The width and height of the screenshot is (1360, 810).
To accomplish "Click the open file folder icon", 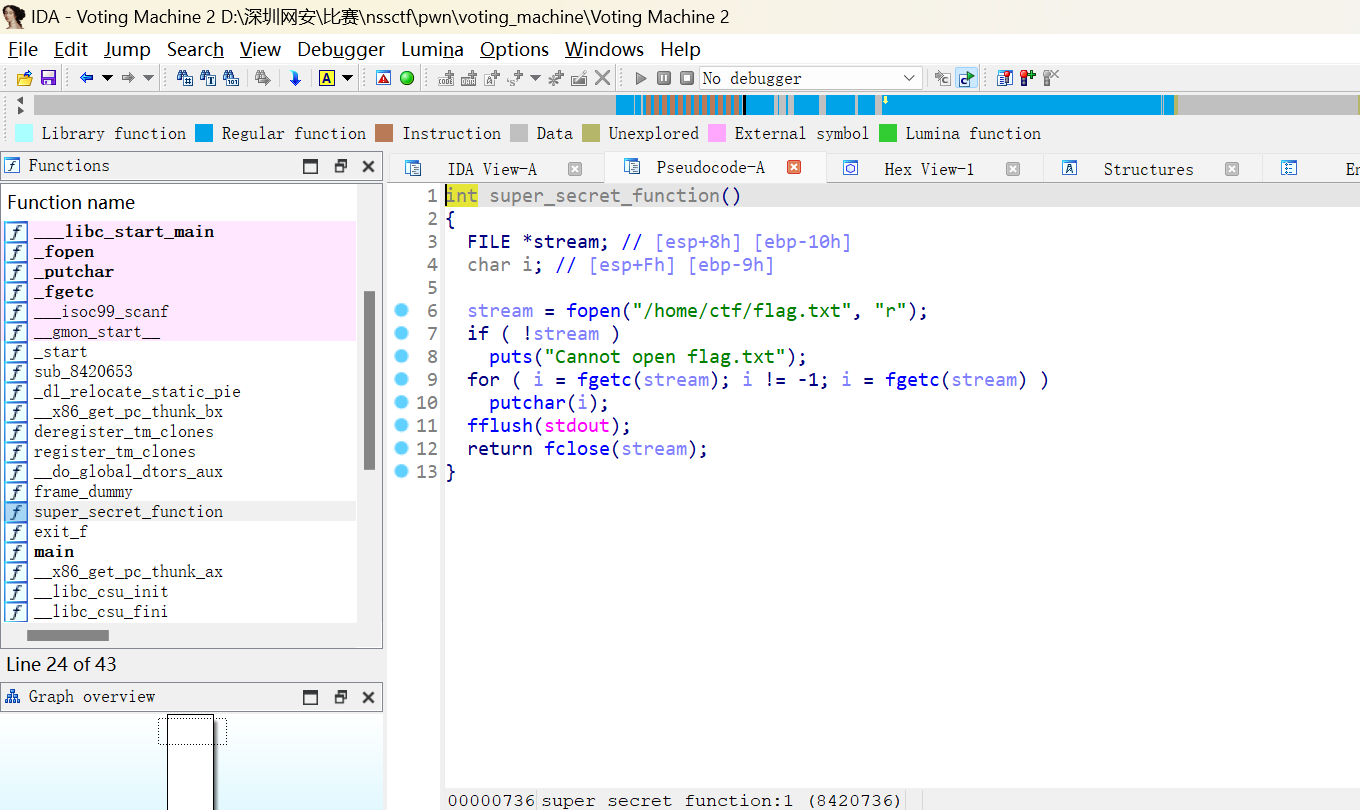I will click(25, 78).
